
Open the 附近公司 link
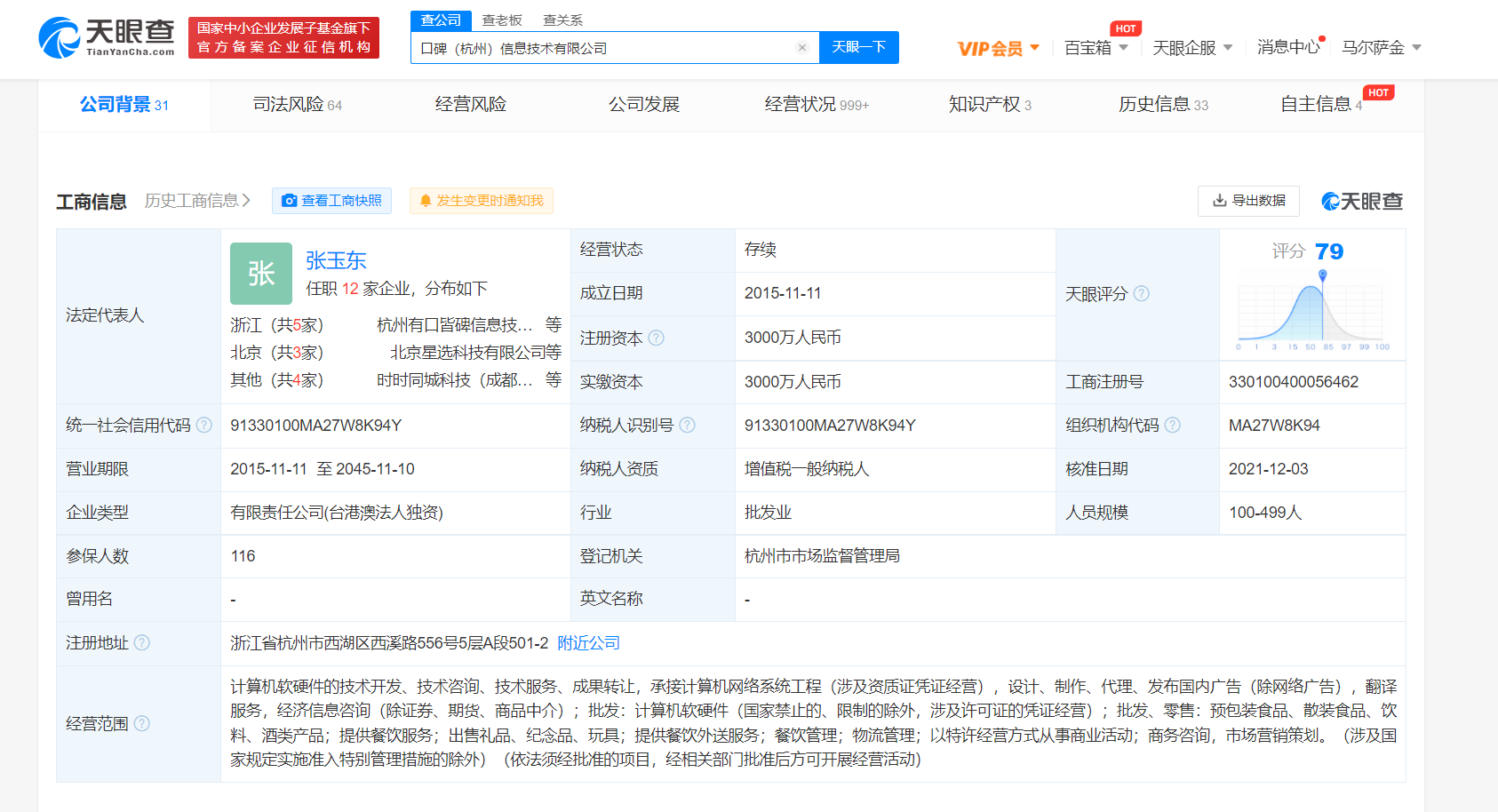click(x=588, y=643)
